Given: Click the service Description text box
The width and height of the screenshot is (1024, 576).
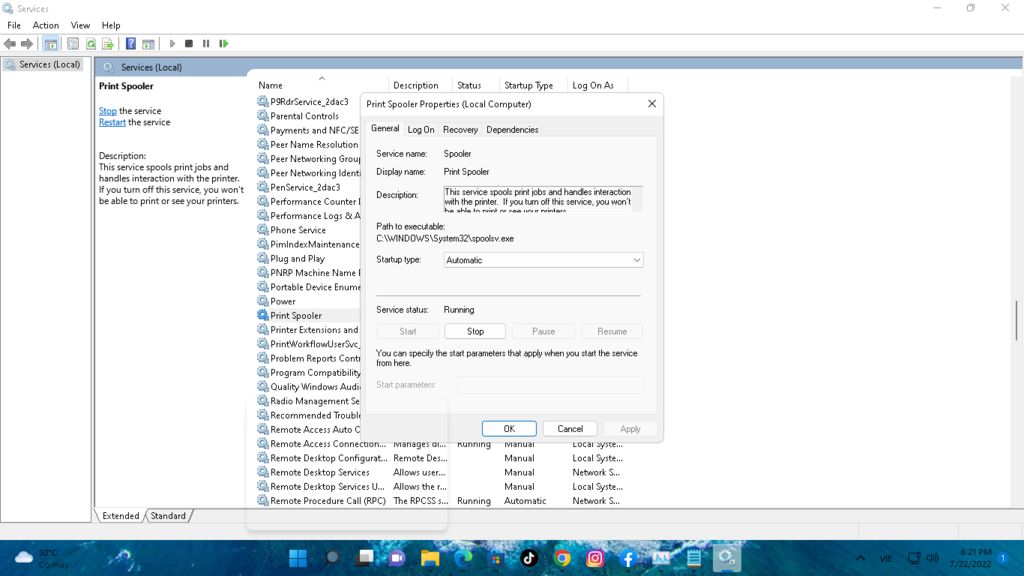Looking at the screenshot, I should (543, 199).
